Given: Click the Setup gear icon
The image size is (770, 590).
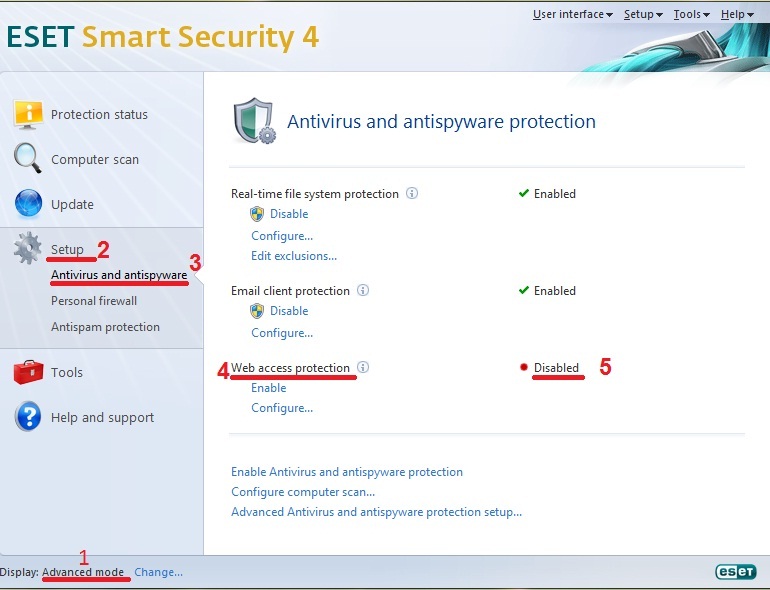Looking at the screenshot, I should click(x=28, y=248).
